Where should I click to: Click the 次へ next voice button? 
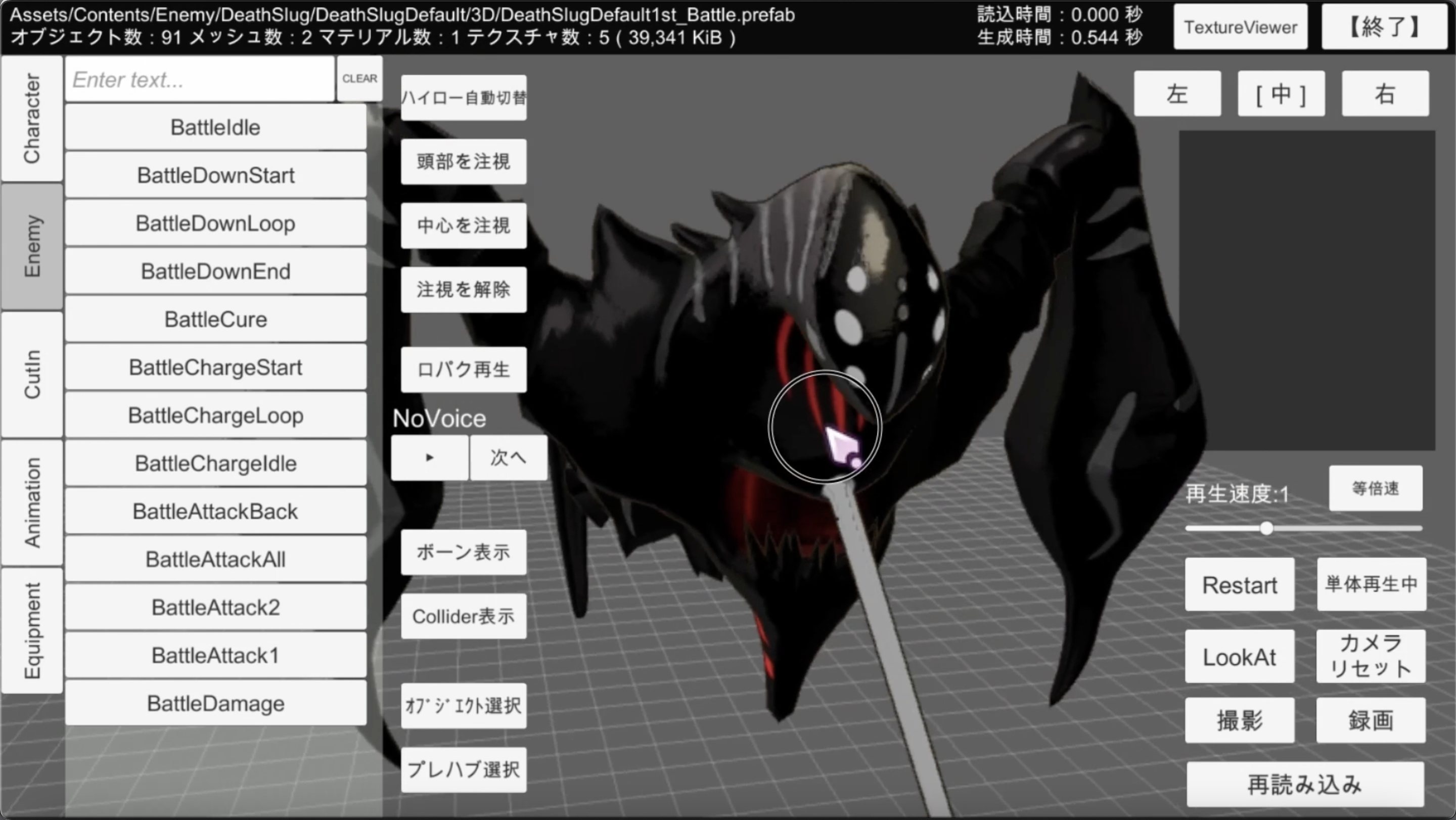[508, 458]
